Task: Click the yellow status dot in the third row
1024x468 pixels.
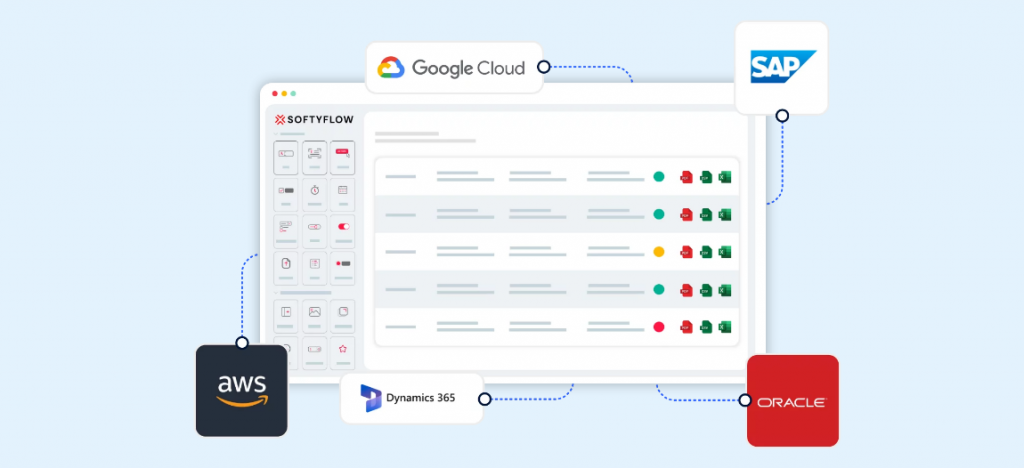Action: tap(659, 252)
